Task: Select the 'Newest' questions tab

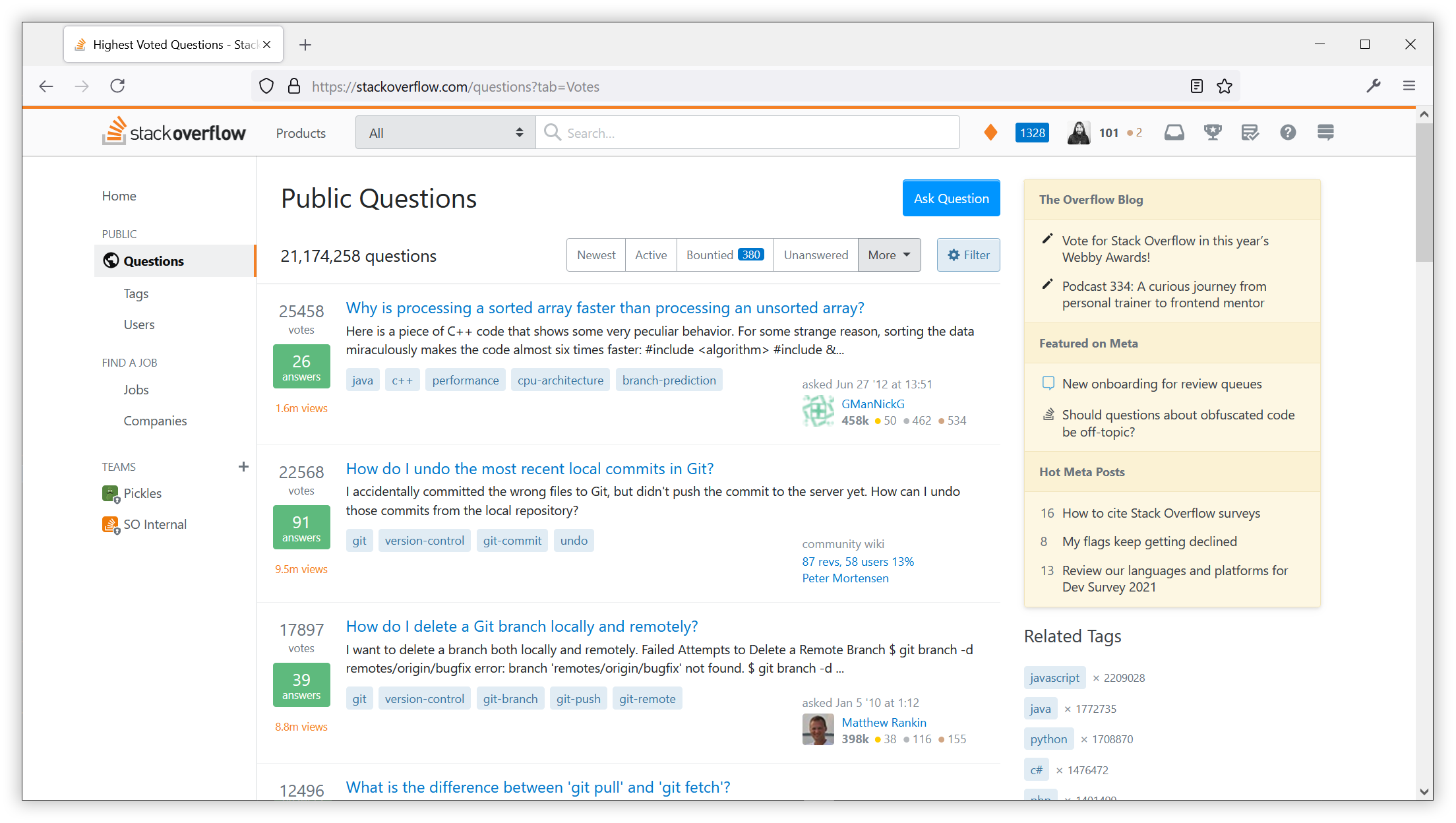Action: coord(594,255)
